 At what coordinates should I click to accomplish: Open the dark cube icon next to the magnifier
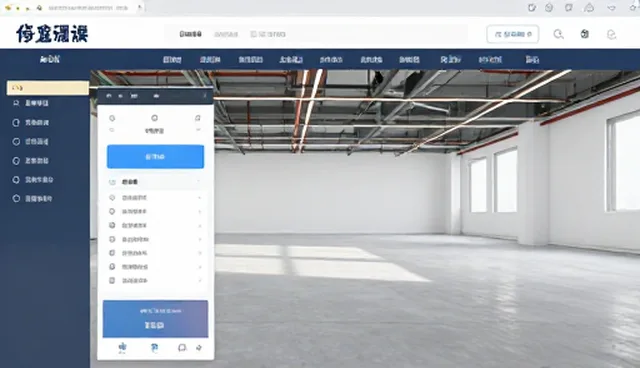click(x=584, y=34)
